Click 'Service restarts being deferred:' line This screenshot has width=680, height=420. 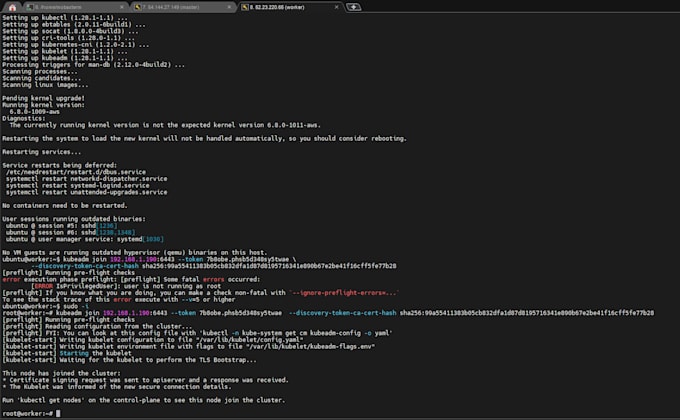59,165
